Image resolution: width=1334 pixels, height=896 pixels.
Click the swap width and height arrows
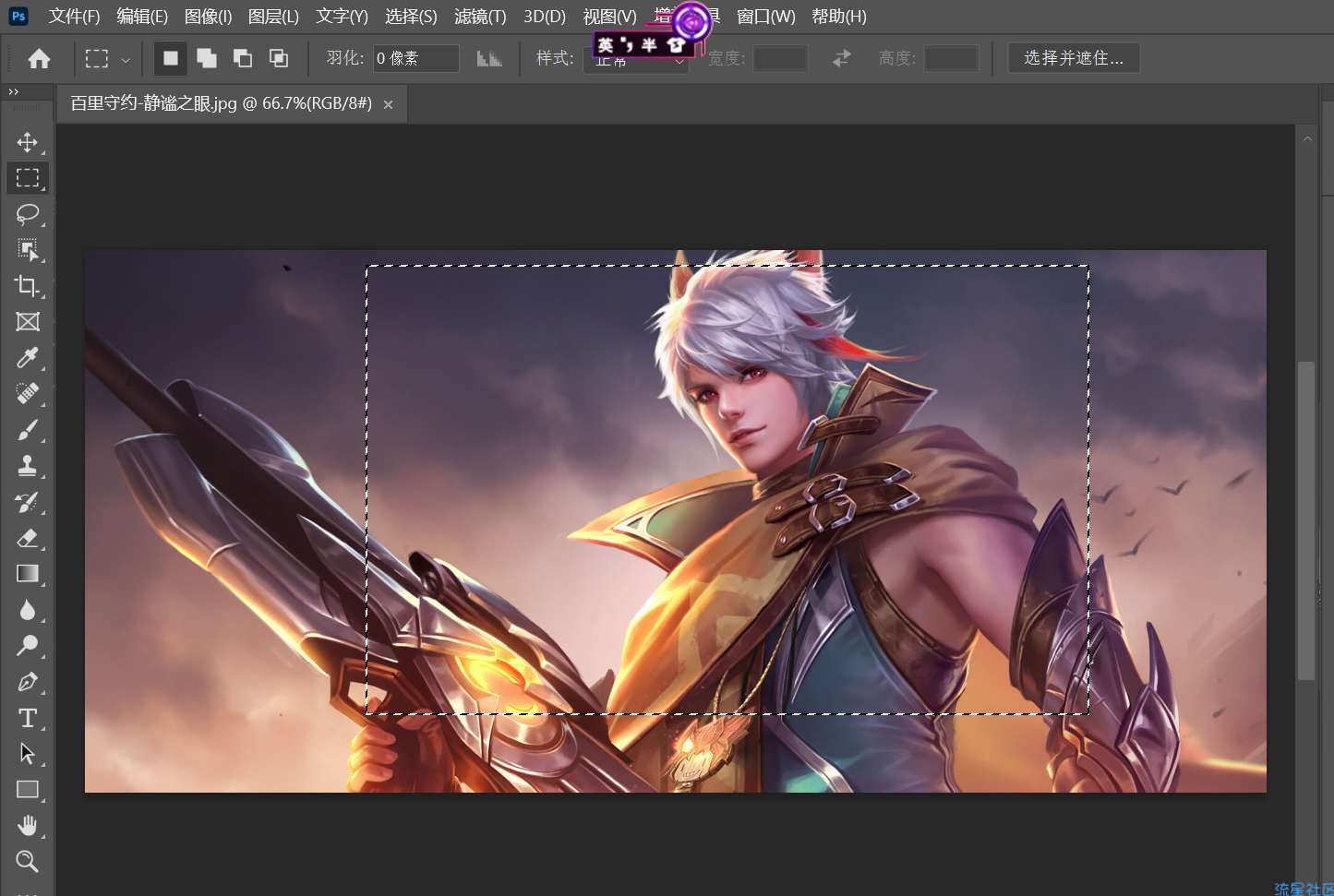click(841, 59)
